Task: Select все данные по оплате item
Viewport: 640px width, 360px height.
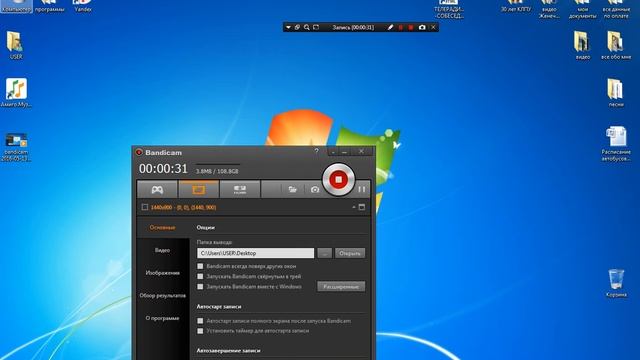Action: pyautogui.click(x=616, y=9)
